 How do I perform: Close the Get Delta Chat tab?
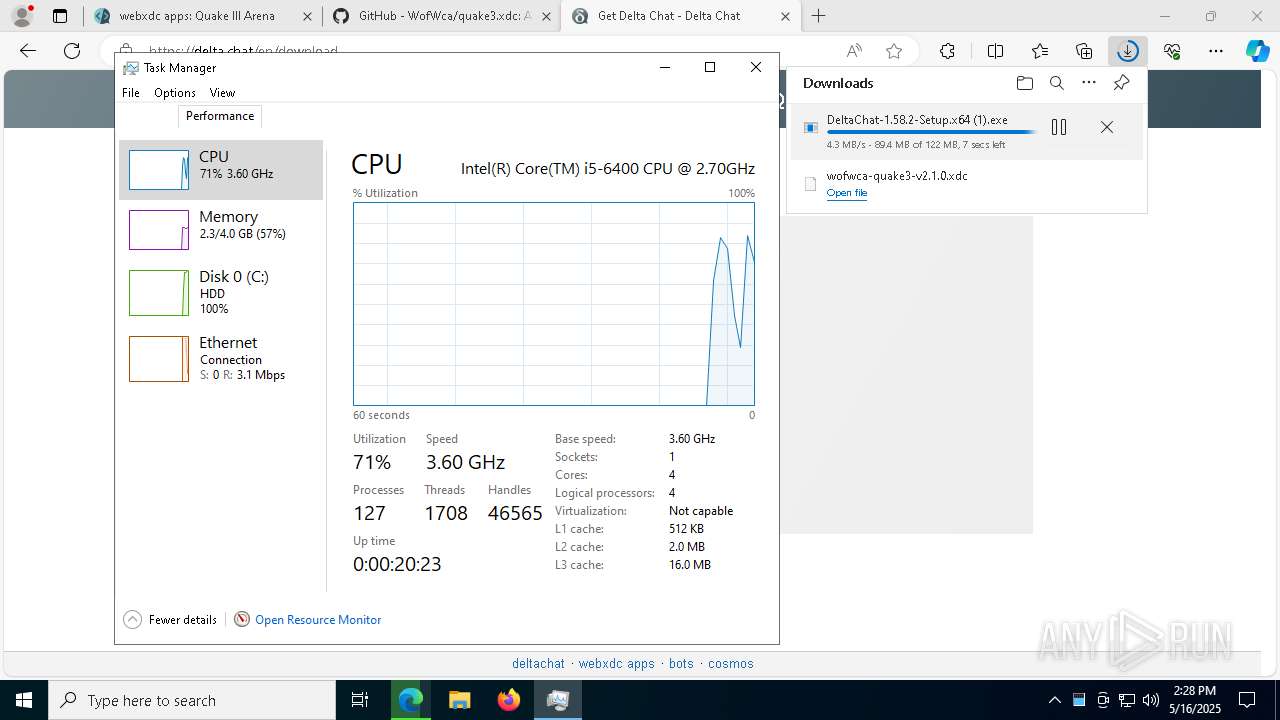pyautogui.click(x=785, y=16)
